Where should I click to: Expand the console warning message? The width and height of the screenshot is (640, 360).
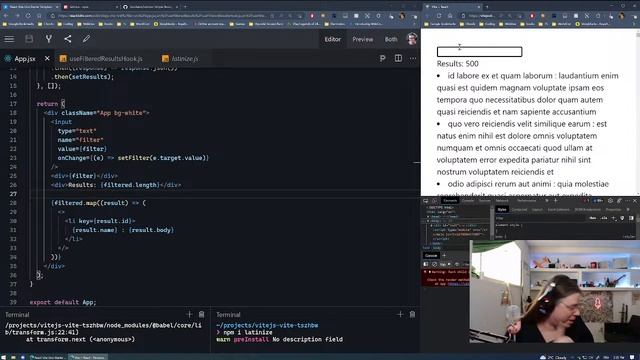coord(430,272)
